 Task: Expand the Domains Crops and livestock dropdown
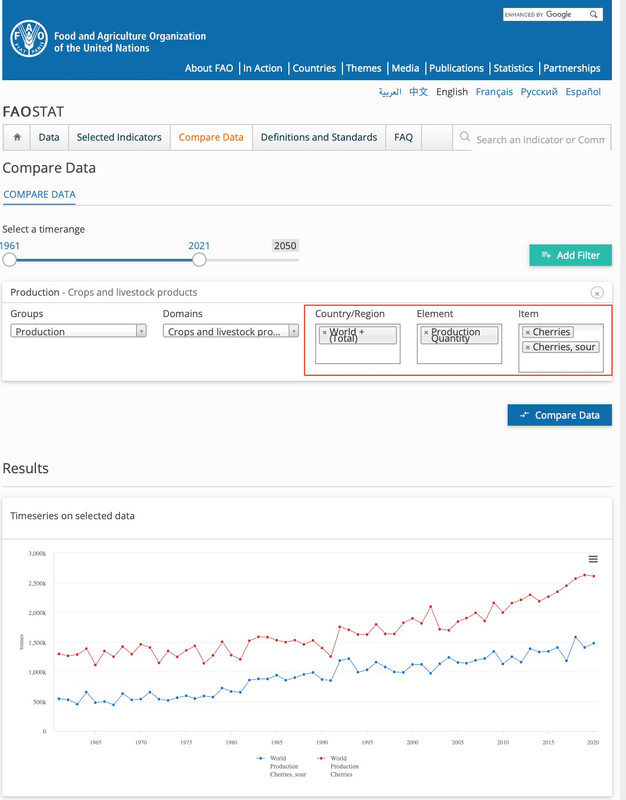[x=231, y=331]
